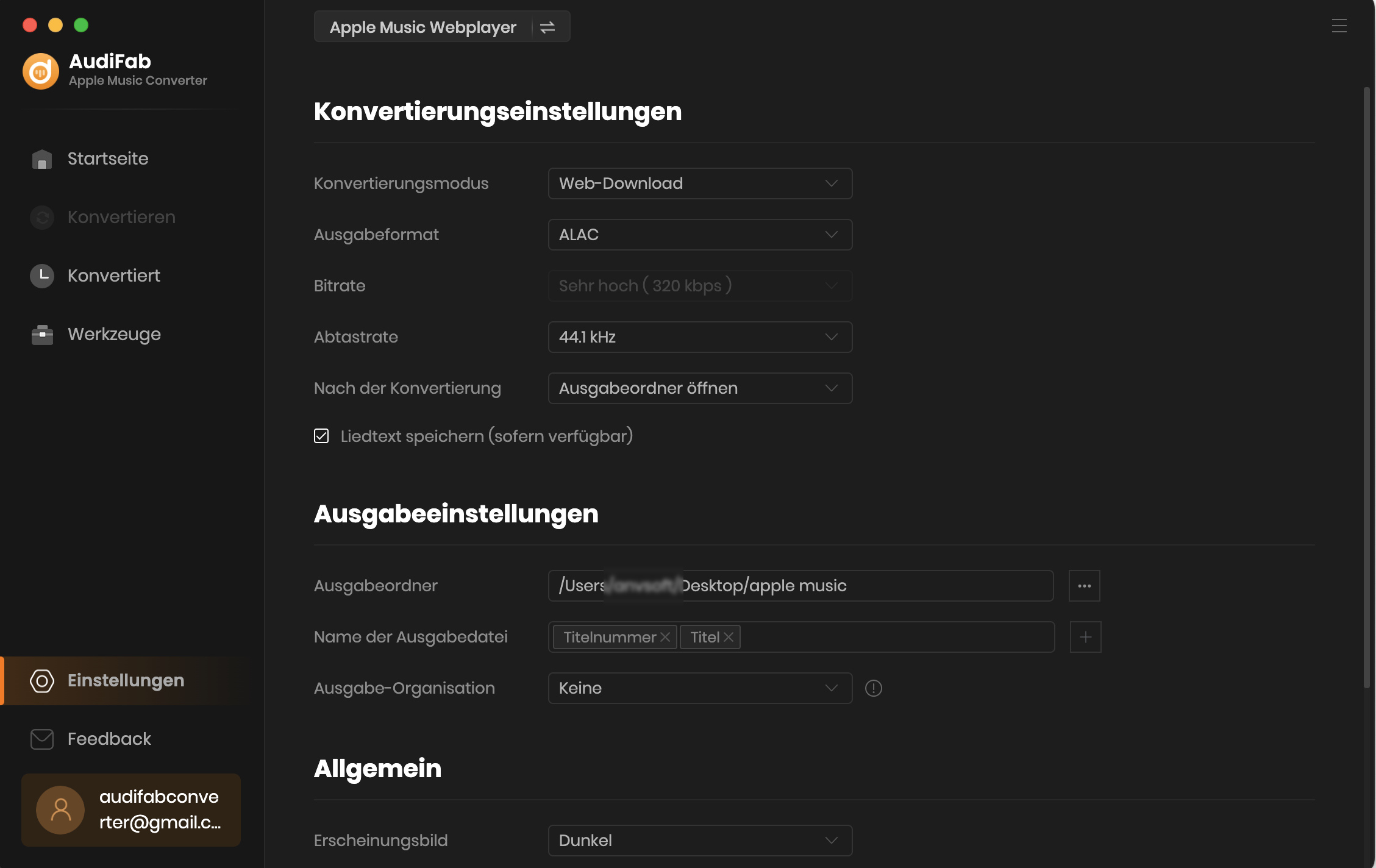The width and height of the screenshot is (1376, 868).
Task: Click the AudiFab logo icon
Action: coord(41,71)
